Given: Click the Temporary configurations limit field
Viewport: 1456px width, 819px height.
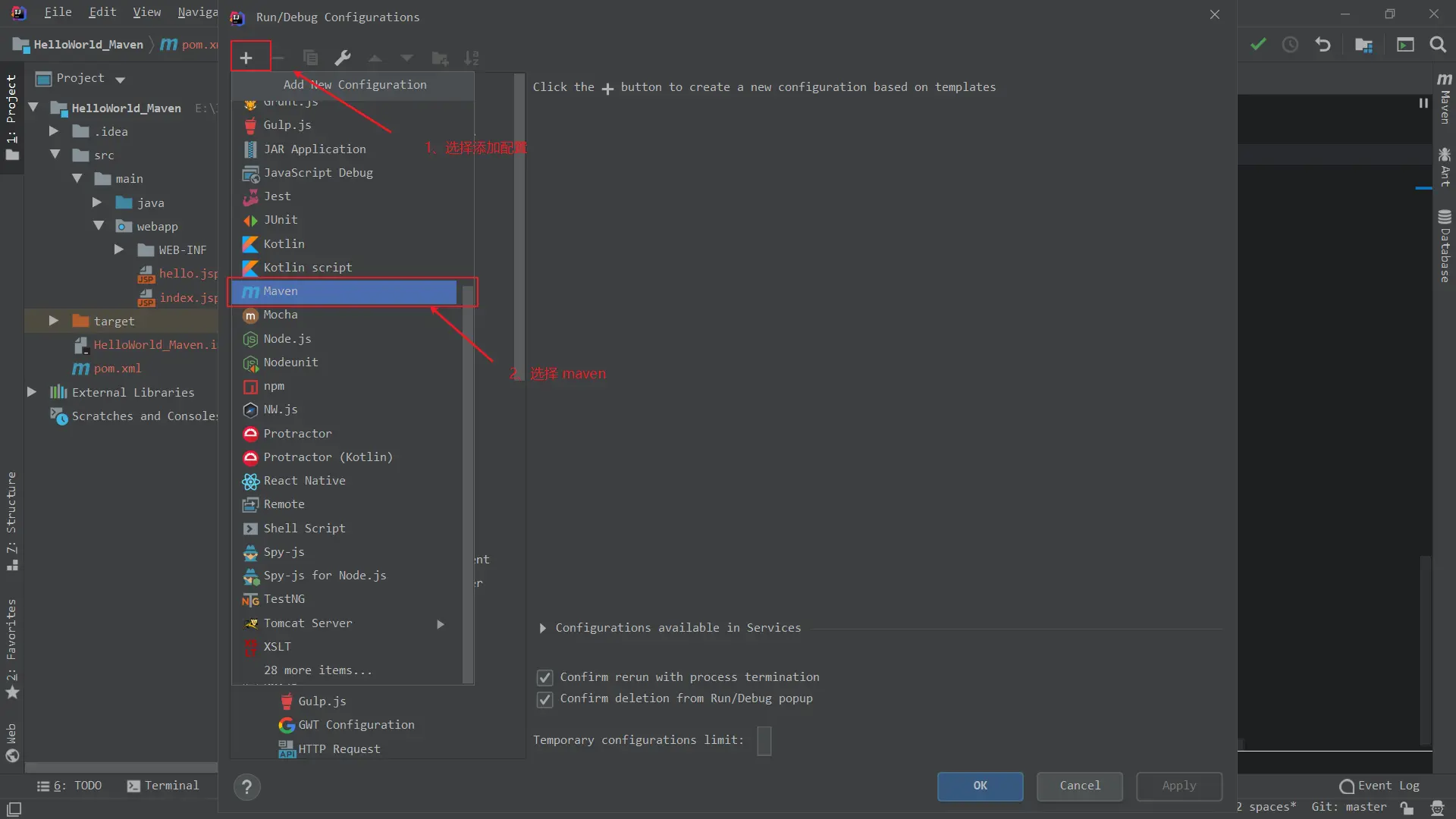Looking at the screenshot, I should point(764,741).
